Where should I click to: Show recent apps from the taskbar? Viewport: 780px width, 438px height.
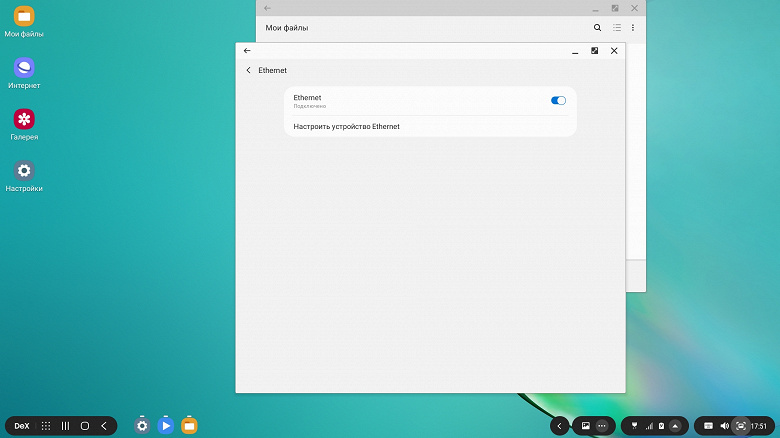point(65,426)
